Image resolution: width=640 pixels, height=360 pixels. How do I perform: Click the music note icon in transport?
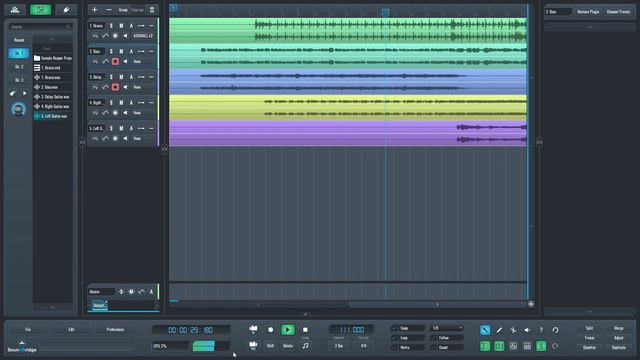pos(305,346)
